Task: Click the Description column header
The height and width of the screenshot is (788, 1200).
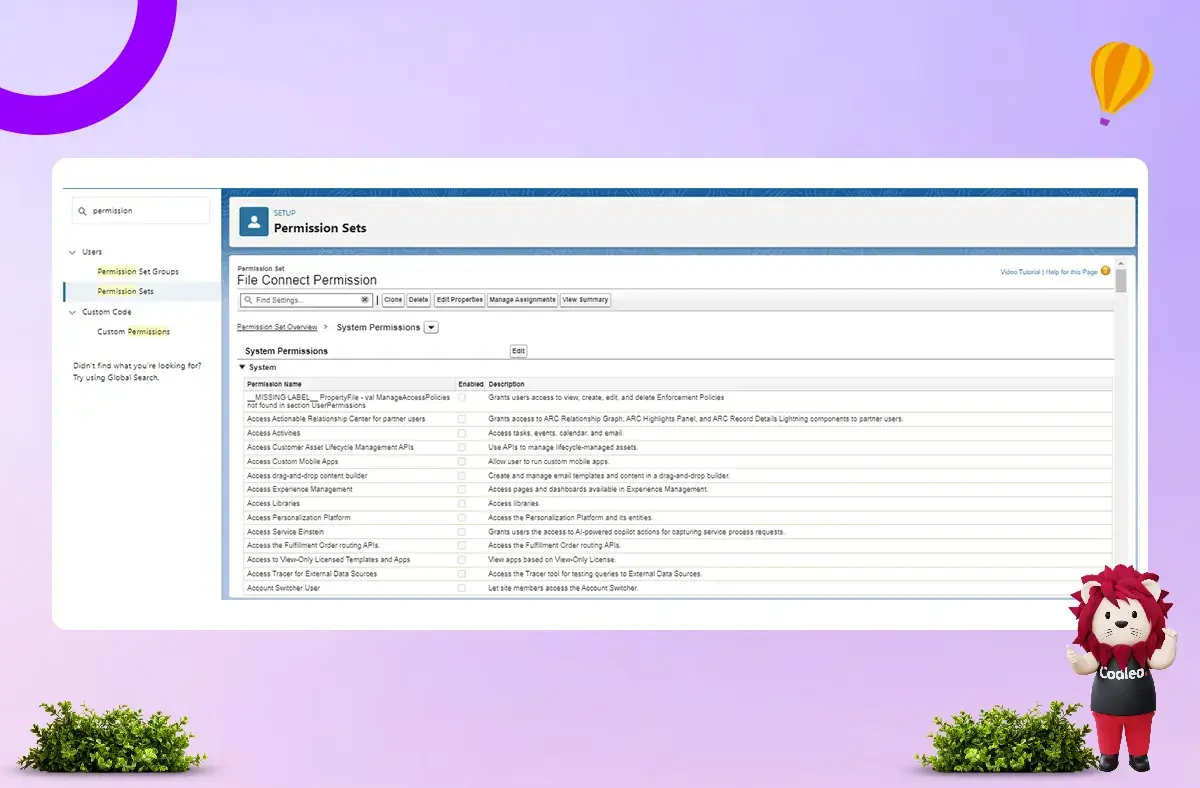Action: pos(506,384)
